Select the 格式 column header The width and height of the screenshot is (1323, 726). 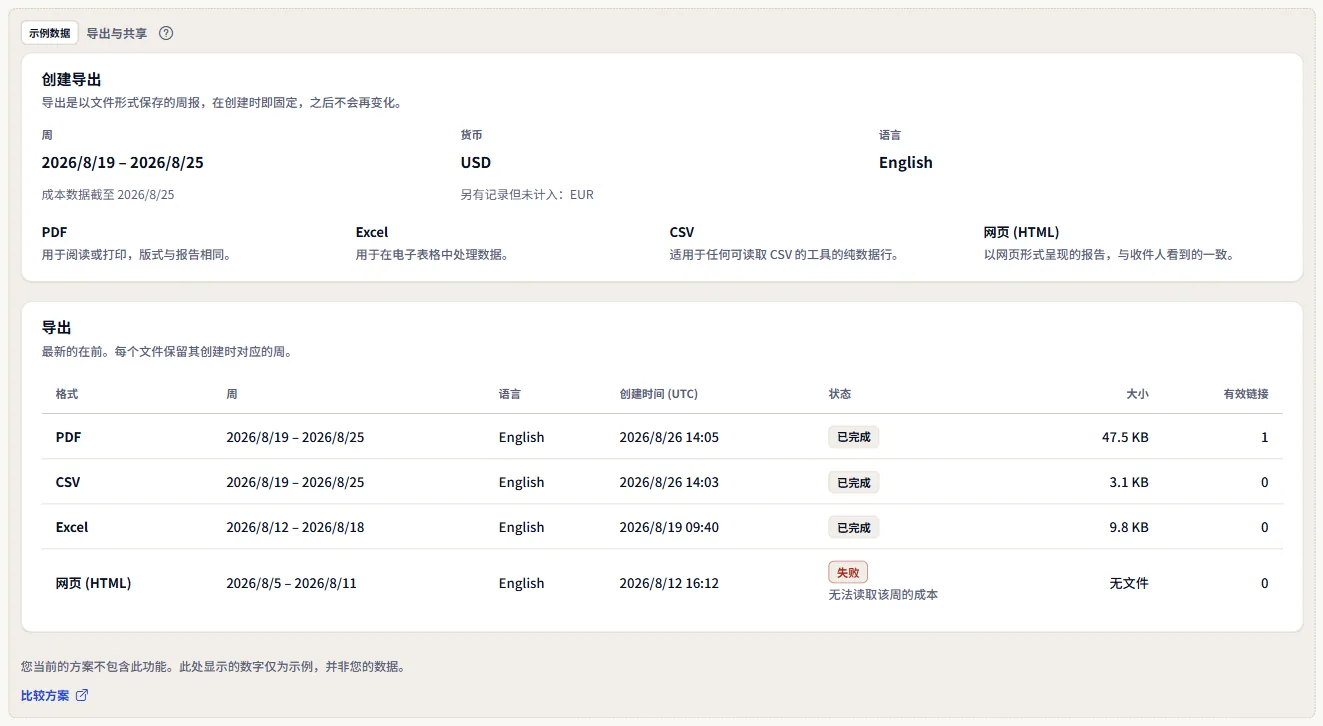(67, 394)
